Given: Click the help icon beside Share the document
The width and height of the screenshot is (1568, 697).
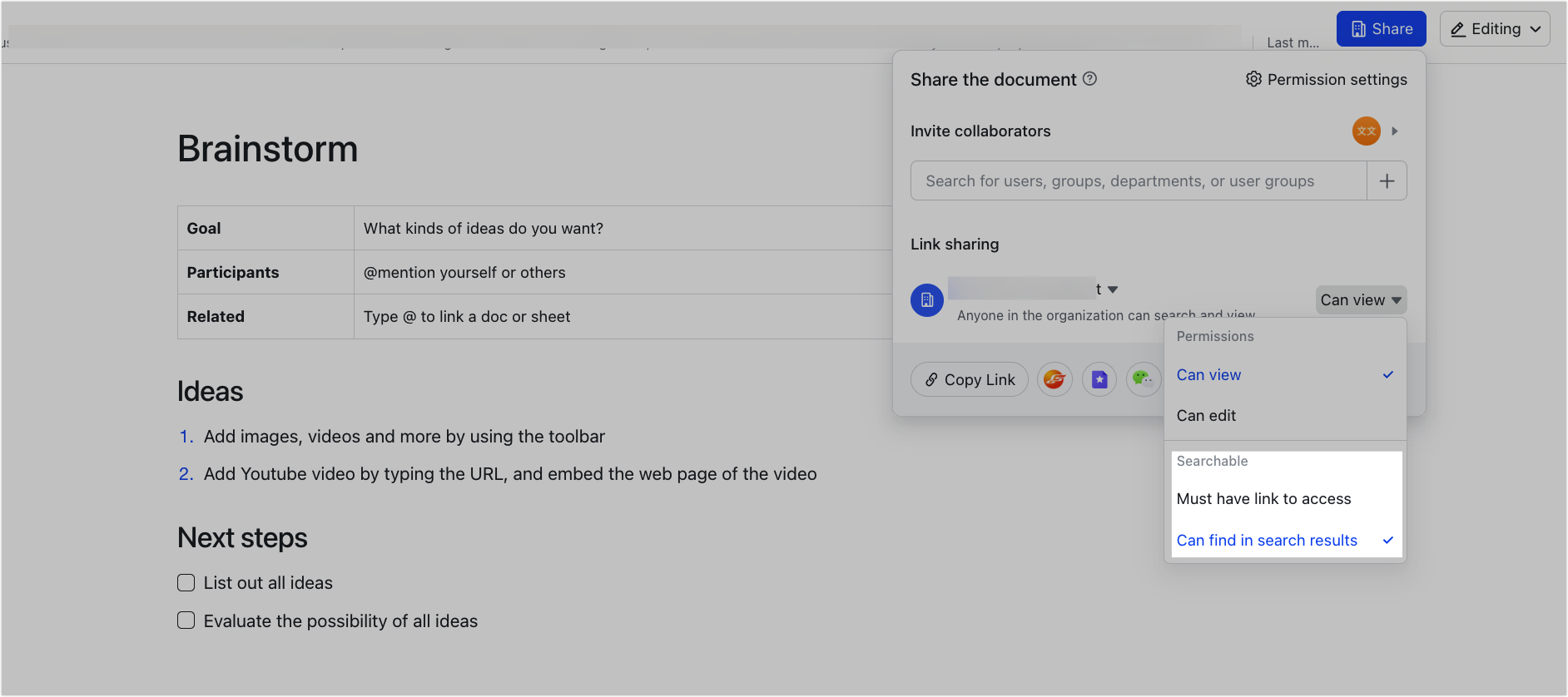Looking at the screenshot, I should [1089, 79].
